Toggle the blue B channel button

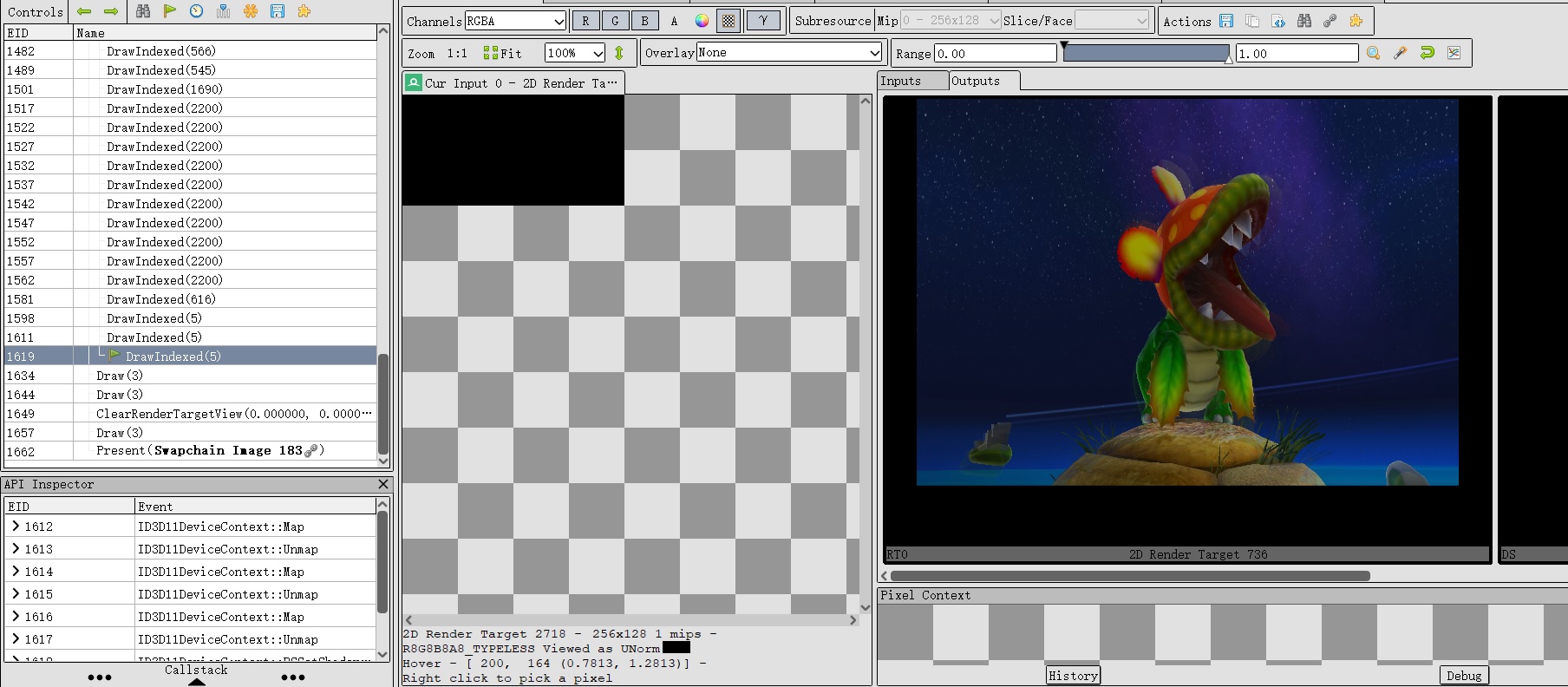tap(644, 21)
